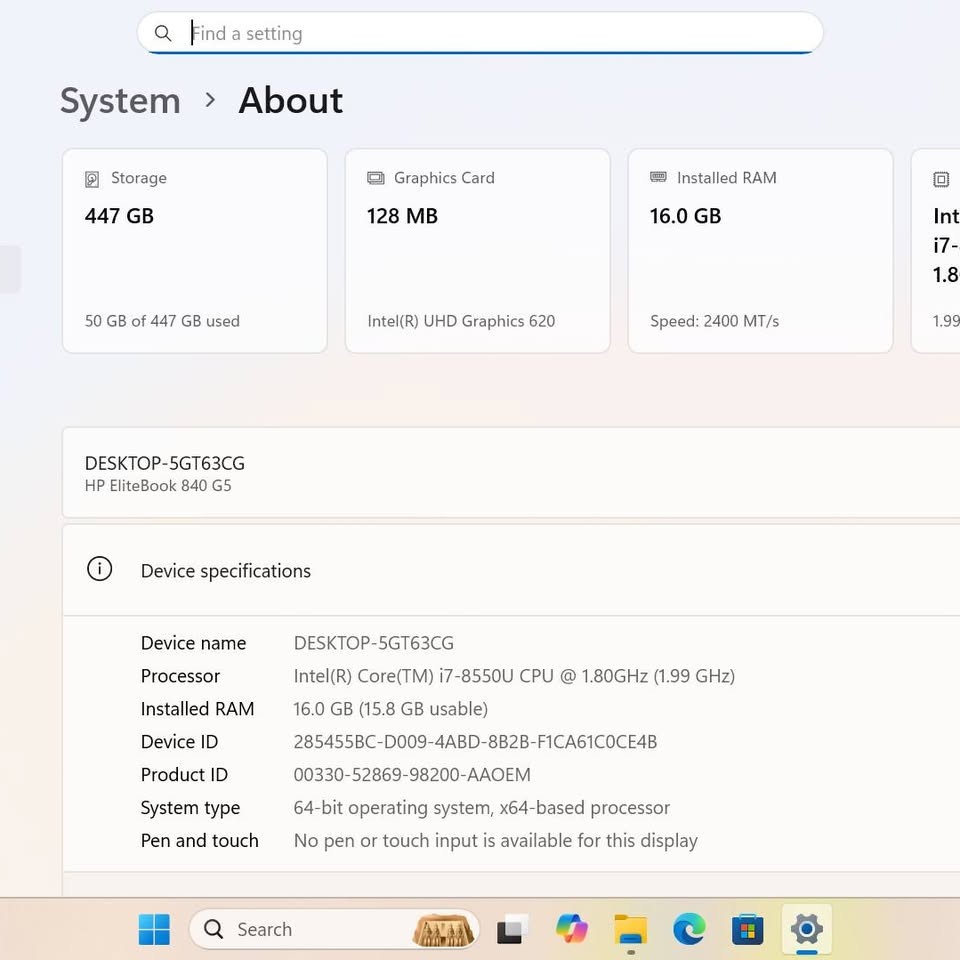Click the Installed RAM label in specifications
960x960 pixels.
point(197,709)
